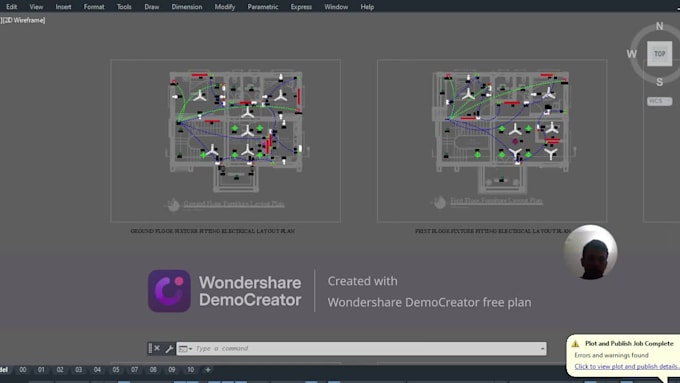The height and width of the screenshot is (383, 680).
Task: Switch to layout tab 07
Action: pyautogui.click(x=134, y=370)
